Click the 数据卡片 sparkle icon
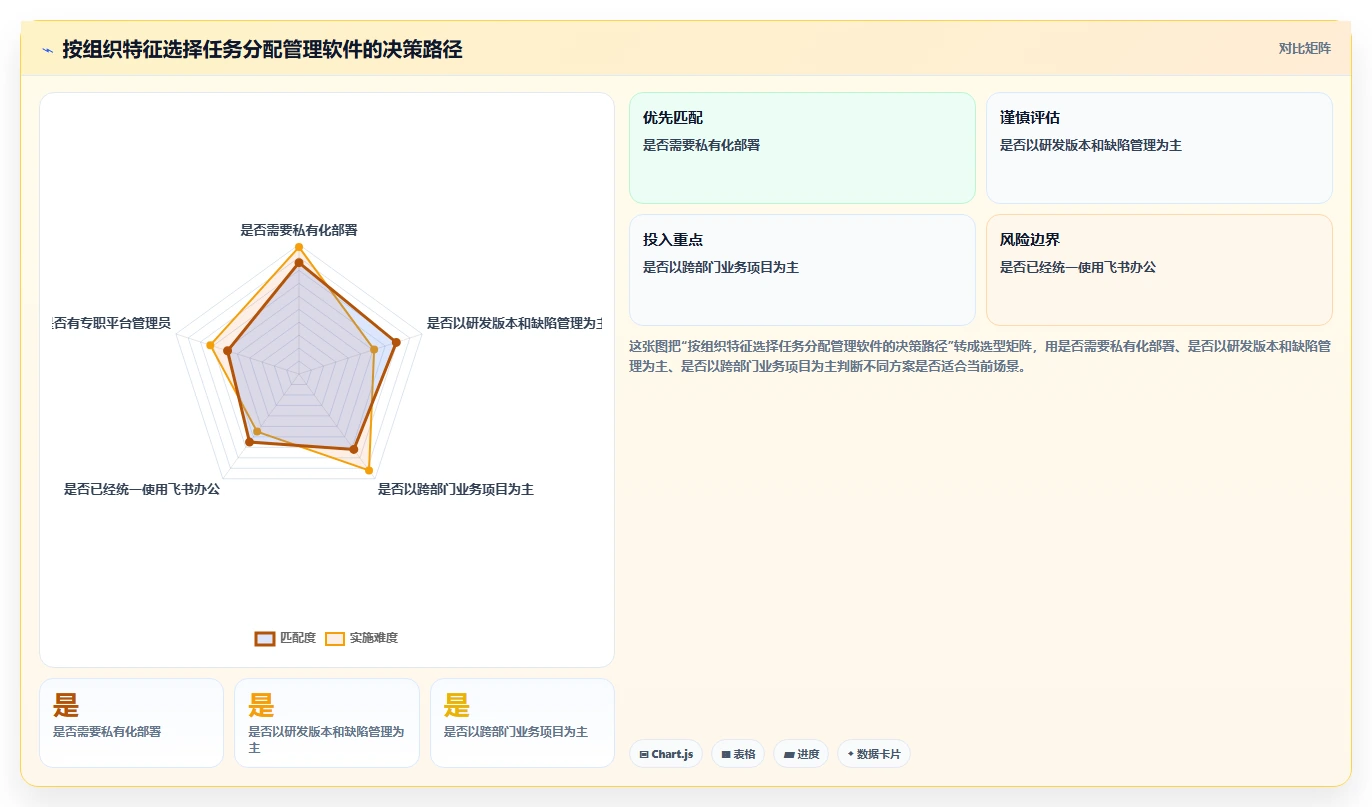Image resolution: width=1372 pixels, height=807 pixels. click(851, 754)
